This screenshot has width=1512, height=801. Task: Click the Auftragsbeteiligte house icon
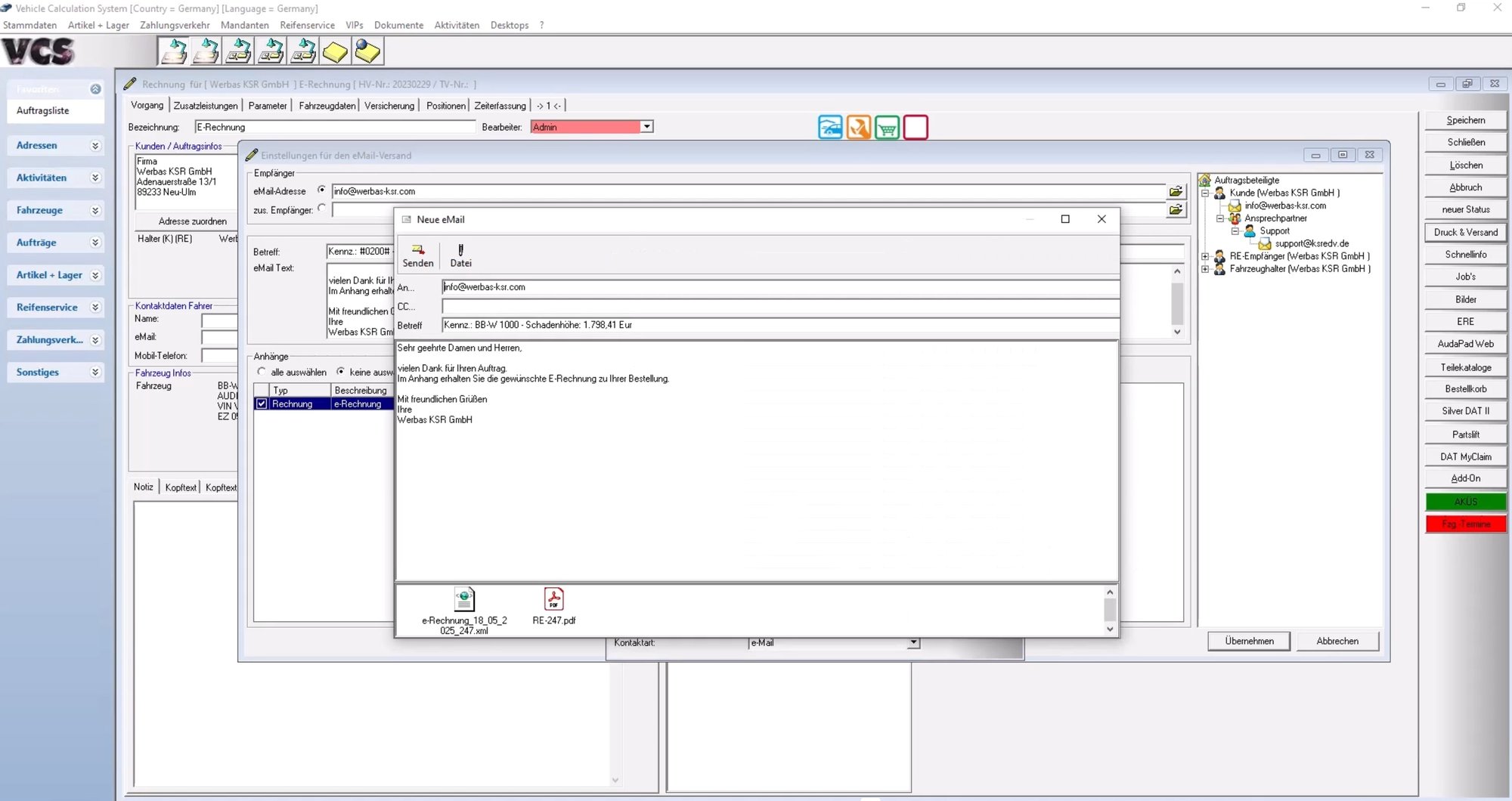tap(1205, 180)
